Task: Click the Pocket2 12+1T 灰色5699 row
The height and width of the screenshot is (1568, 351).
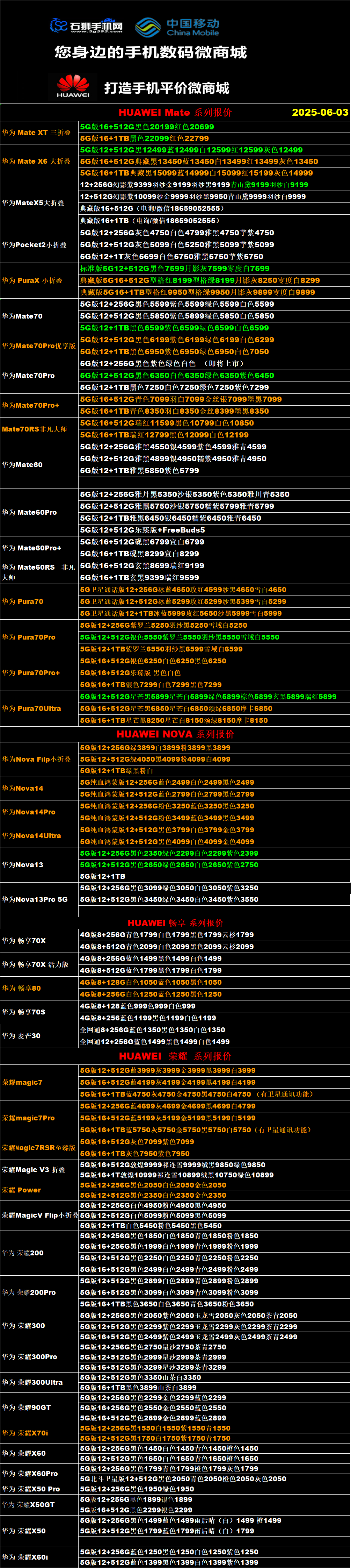Action: click(215, 257)
